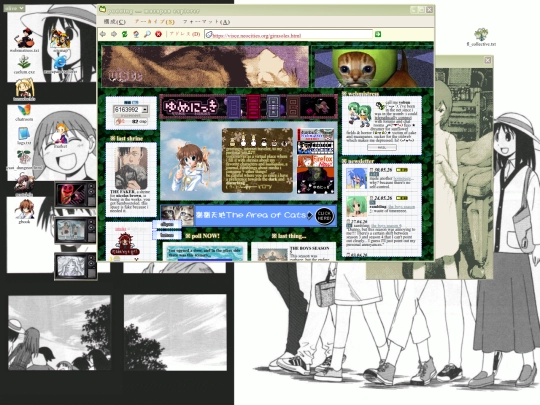Click the anime girl in sky banner
Image resolution: width=540 pixels, height=405 pixels.
(x=190, y=166)
